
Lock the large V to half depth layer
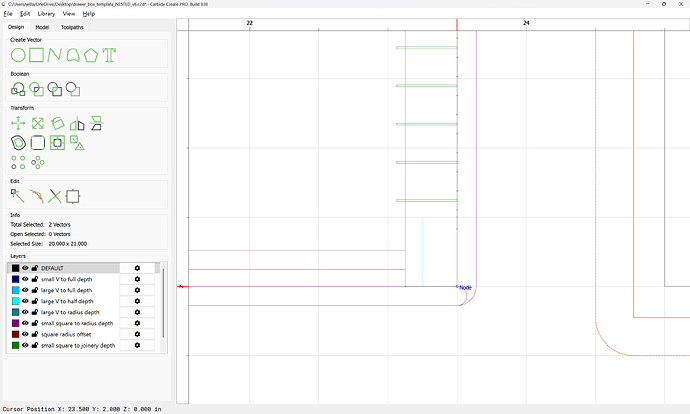click(x=35, y=301)
